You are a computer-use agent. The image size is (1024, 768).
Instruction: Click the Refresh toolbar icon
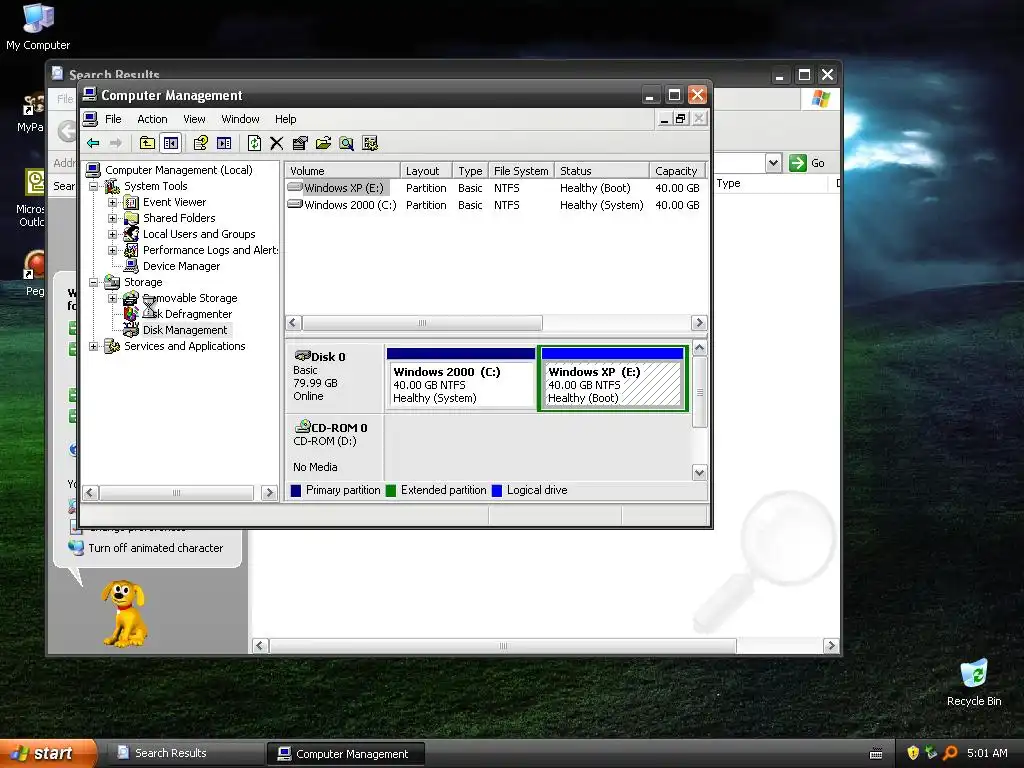click(254, 143)
